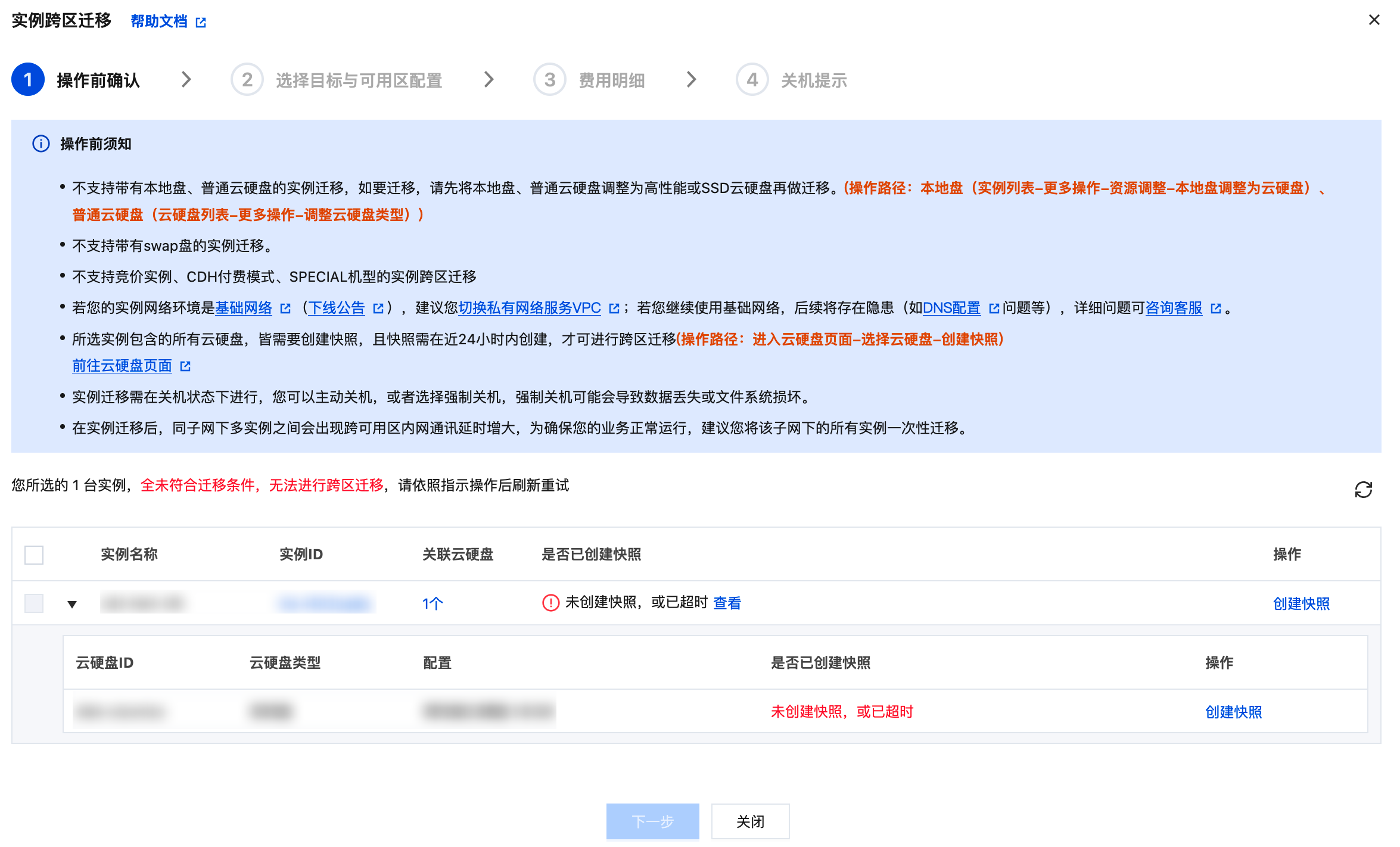The width and height of the screenshot is (1400, 847).
Task: Click the external link icon after DNS配置
Action: coord(994,309)
